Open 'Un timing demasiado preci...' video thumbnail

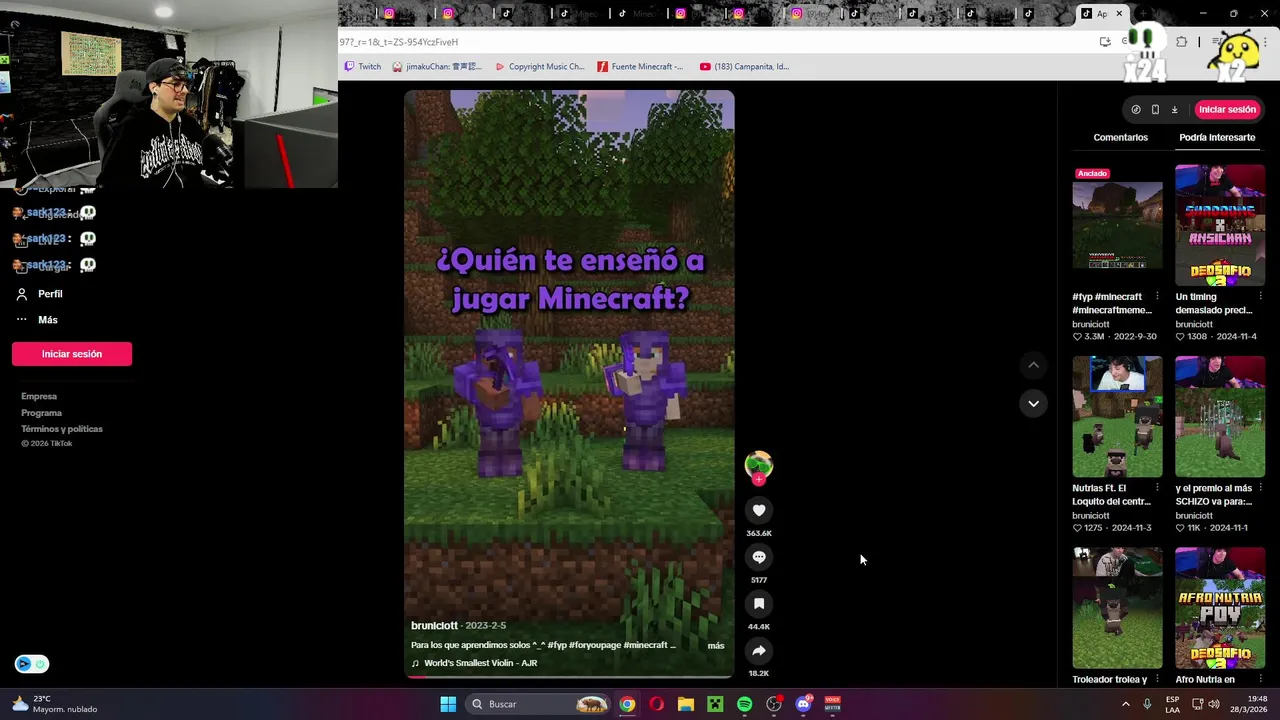pyautogui.click(x=1219, y=225)
